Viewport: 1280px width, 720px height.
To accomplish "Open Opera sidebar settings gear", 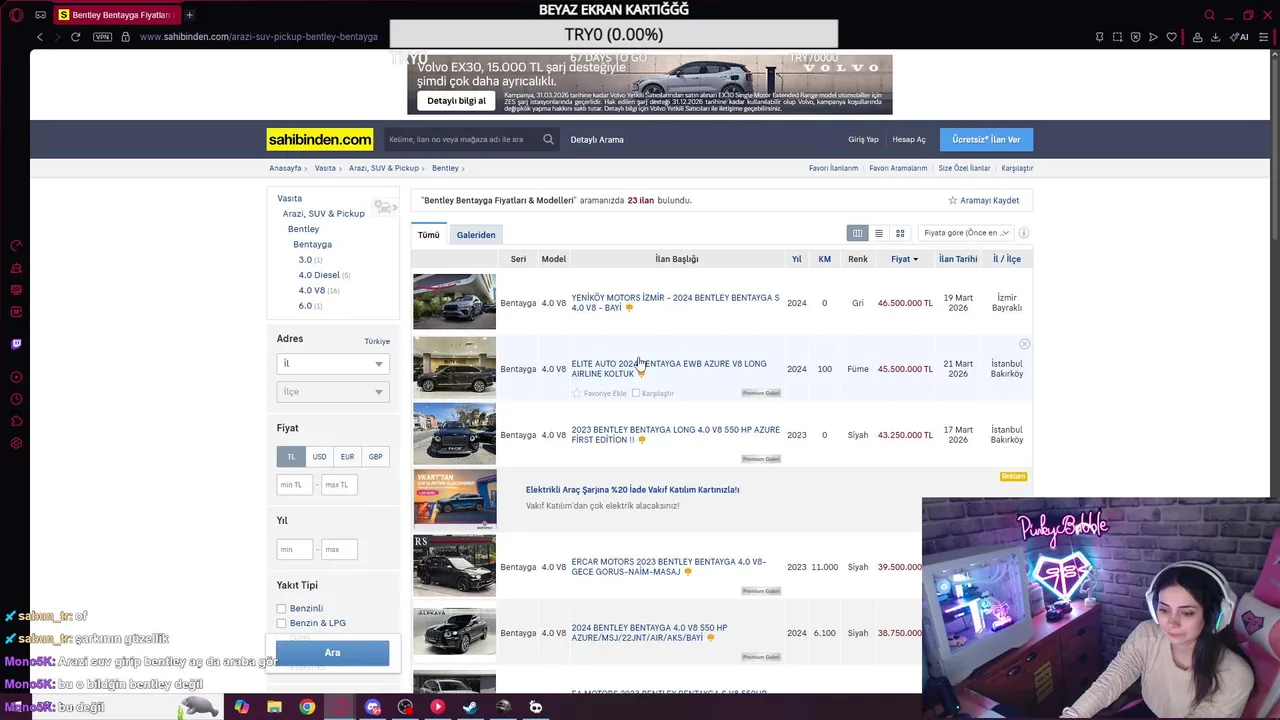I will pyautogui.click(x=16, y=443).
